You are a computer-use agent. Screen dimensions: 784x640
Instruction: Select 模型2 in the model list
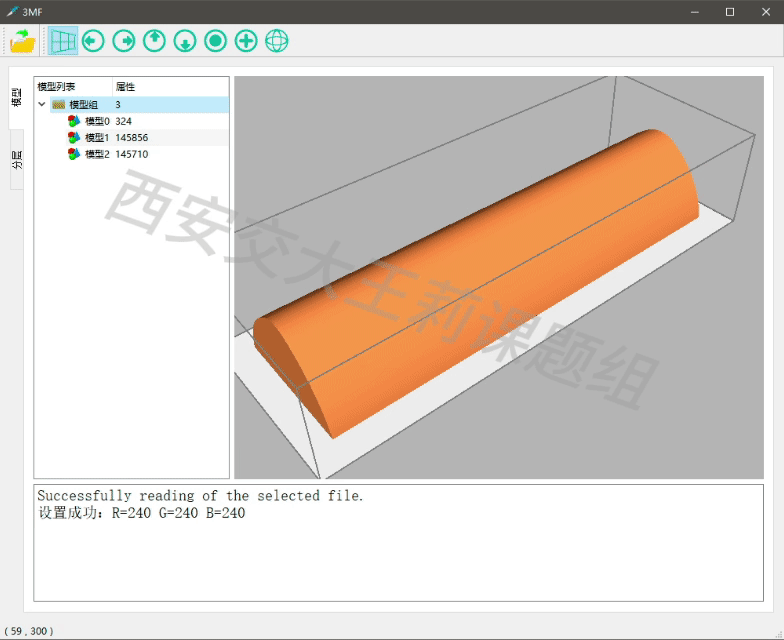click(96, 154)
